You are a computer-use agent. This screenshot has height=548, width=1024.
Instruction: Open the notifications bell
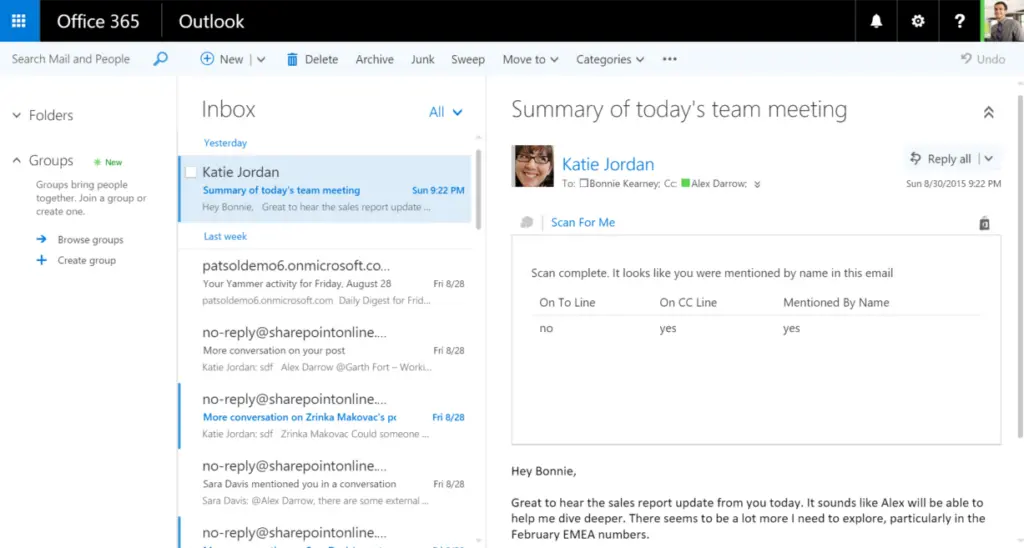pyautogui.click(x=876, y=21)
